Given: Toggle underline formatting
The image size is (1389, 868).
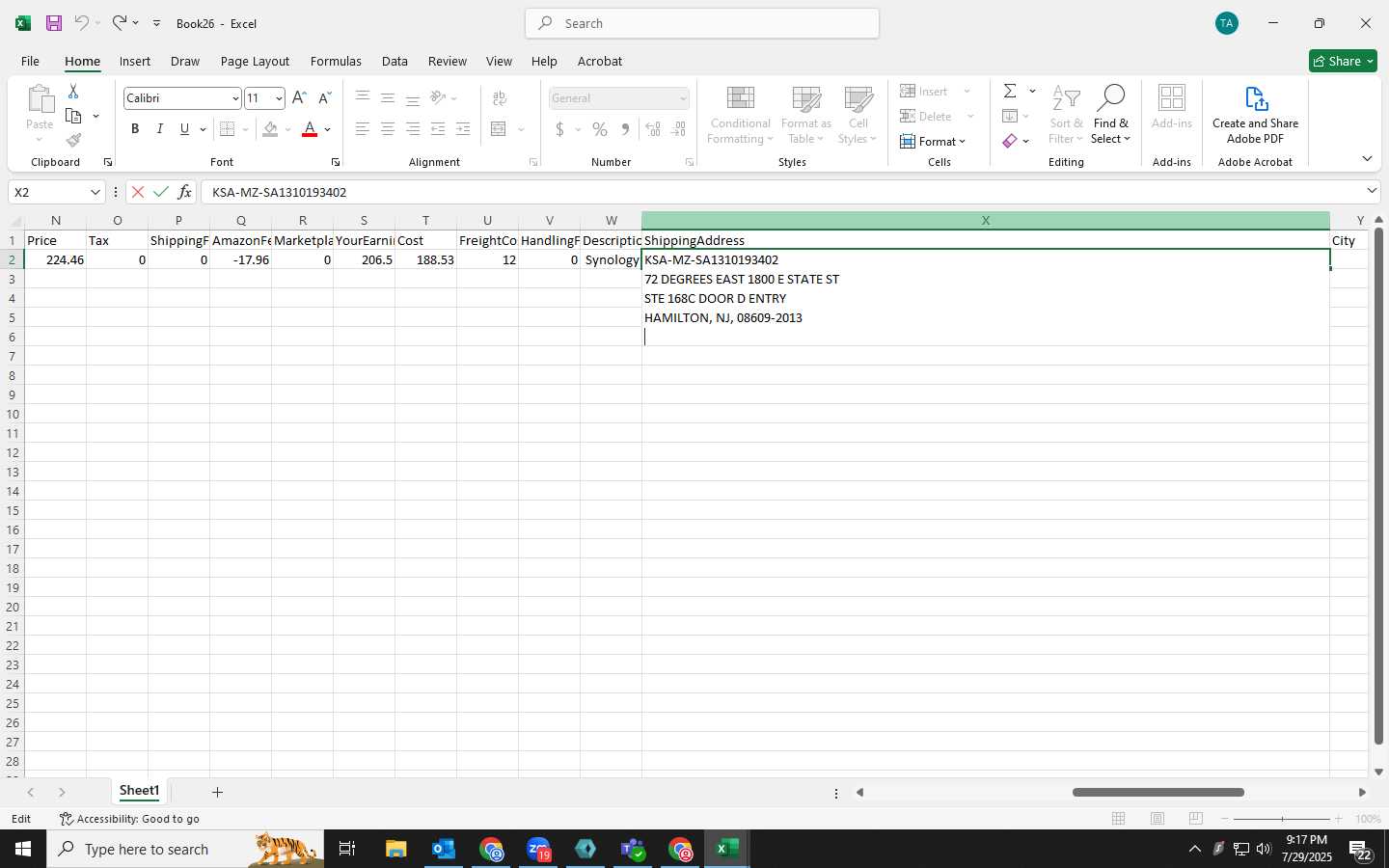Looking at the screenshot, I should click(184, 129).
